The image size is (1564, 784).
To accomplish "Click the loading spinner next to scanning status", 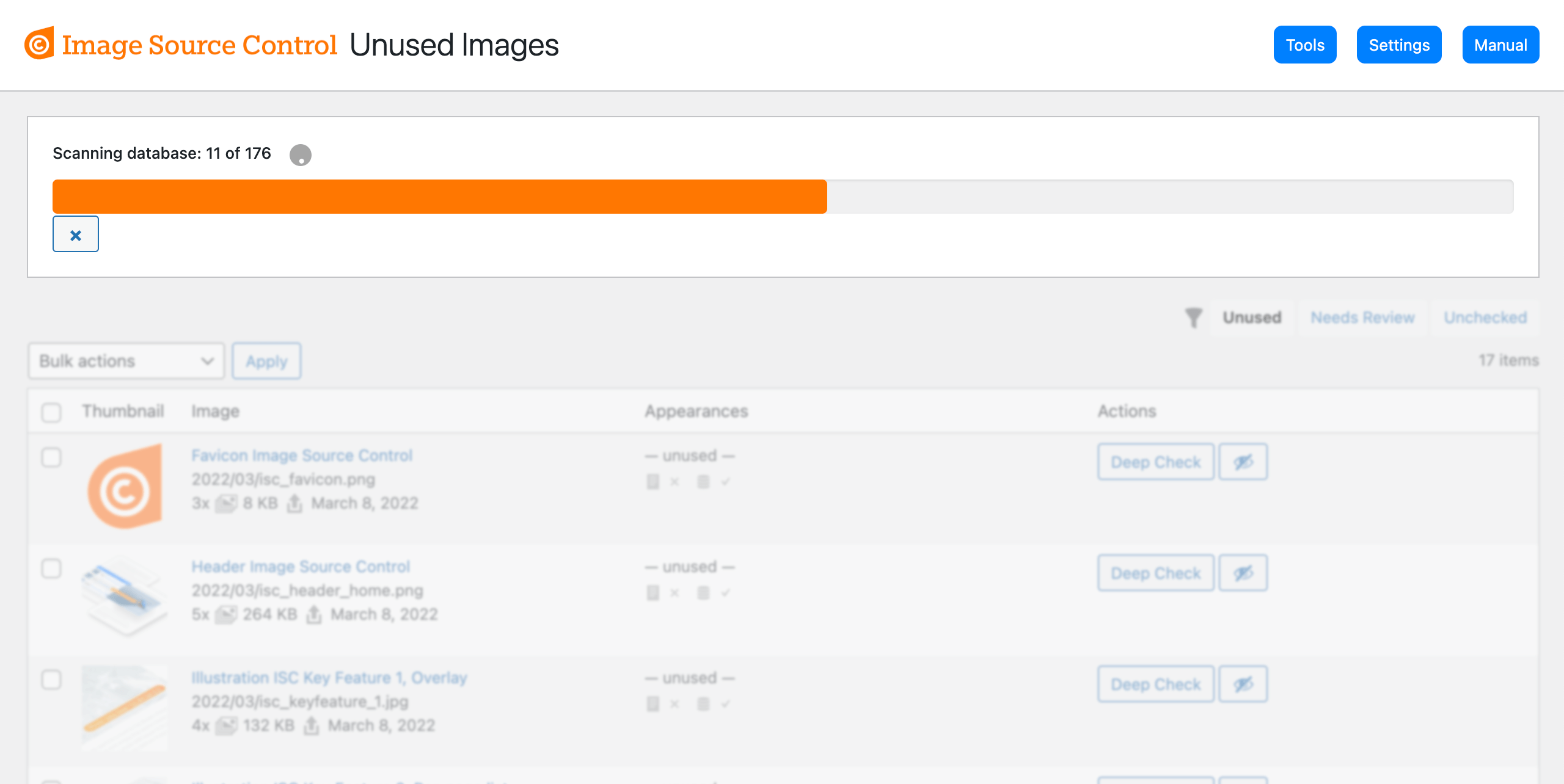I will (x=301, y=154).
